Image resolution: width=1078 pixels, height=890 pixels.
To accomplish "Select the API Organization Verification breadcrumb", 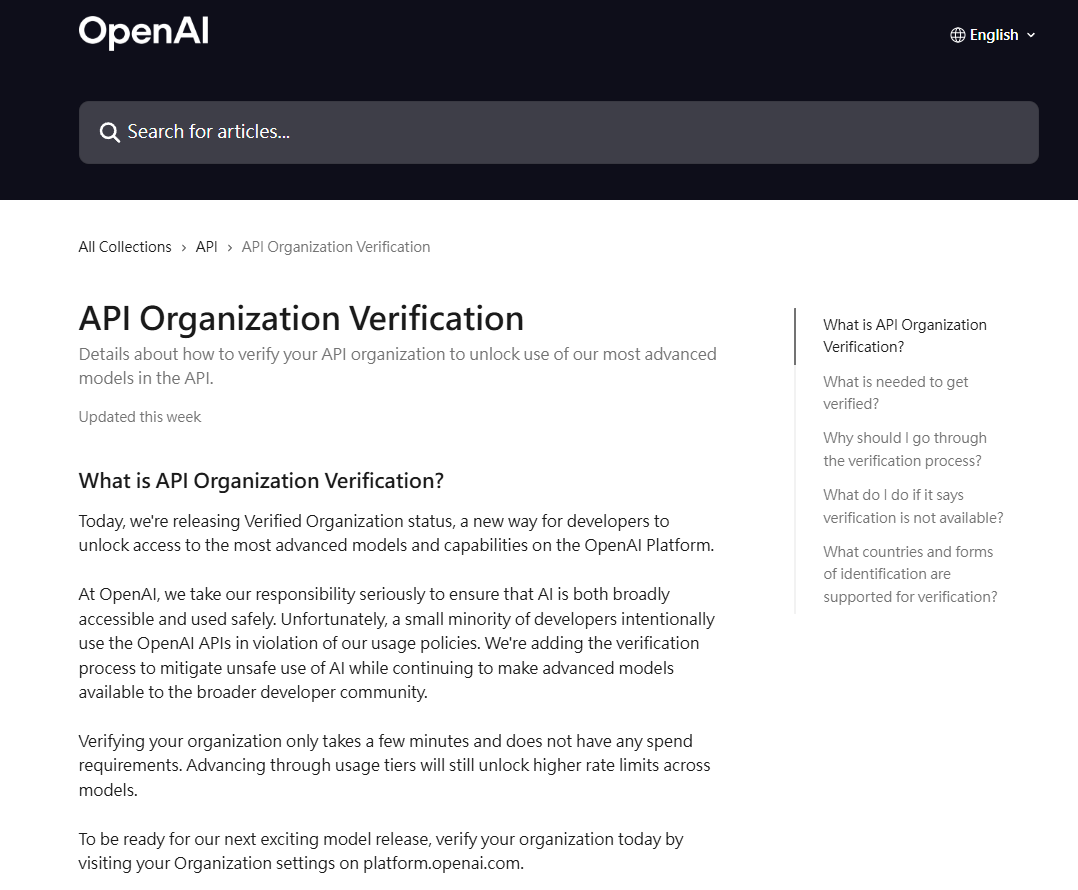I will click(x=336, y=247).
